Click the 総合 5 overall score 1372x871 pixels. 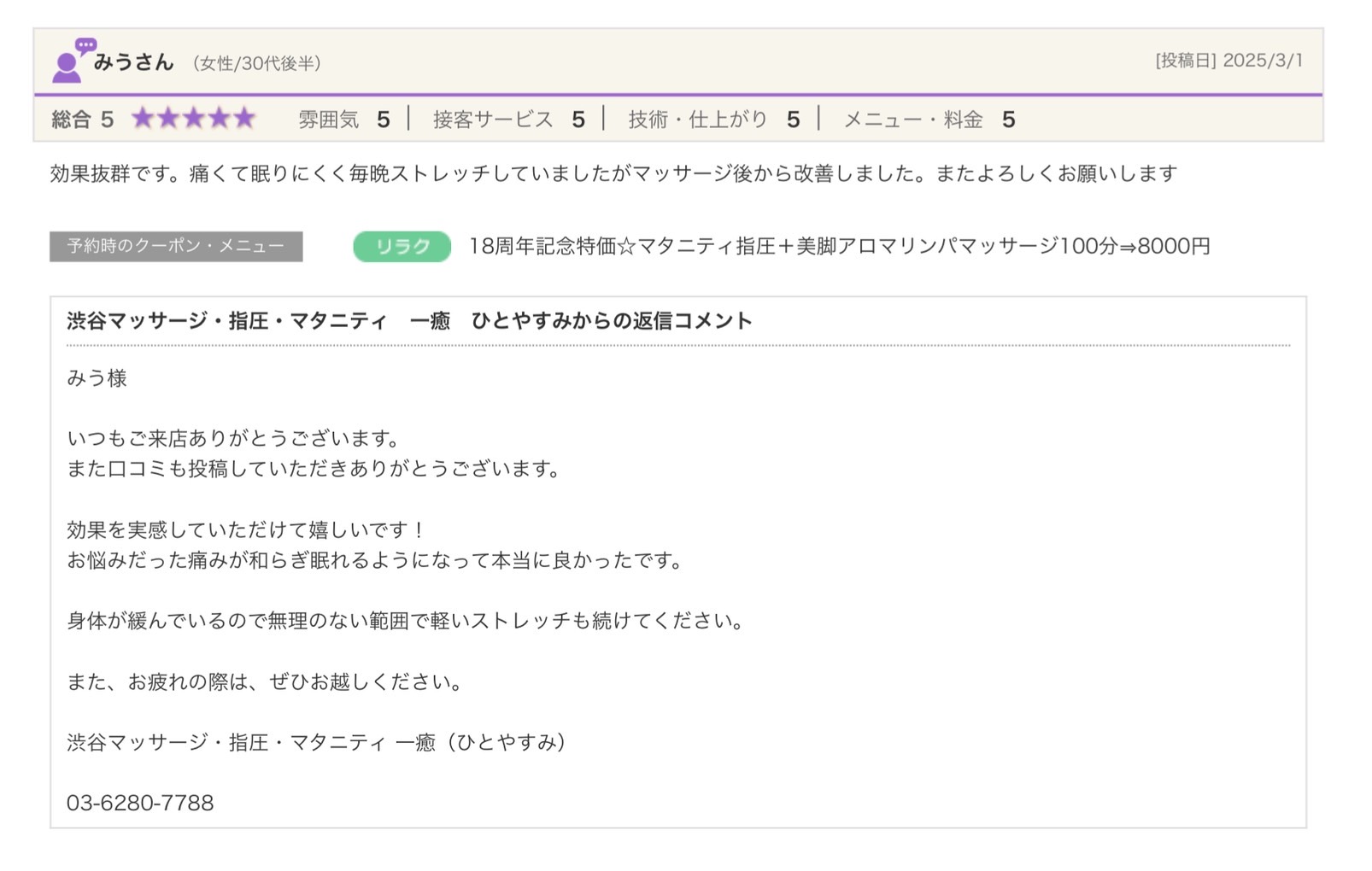click(x=82, y=119)
